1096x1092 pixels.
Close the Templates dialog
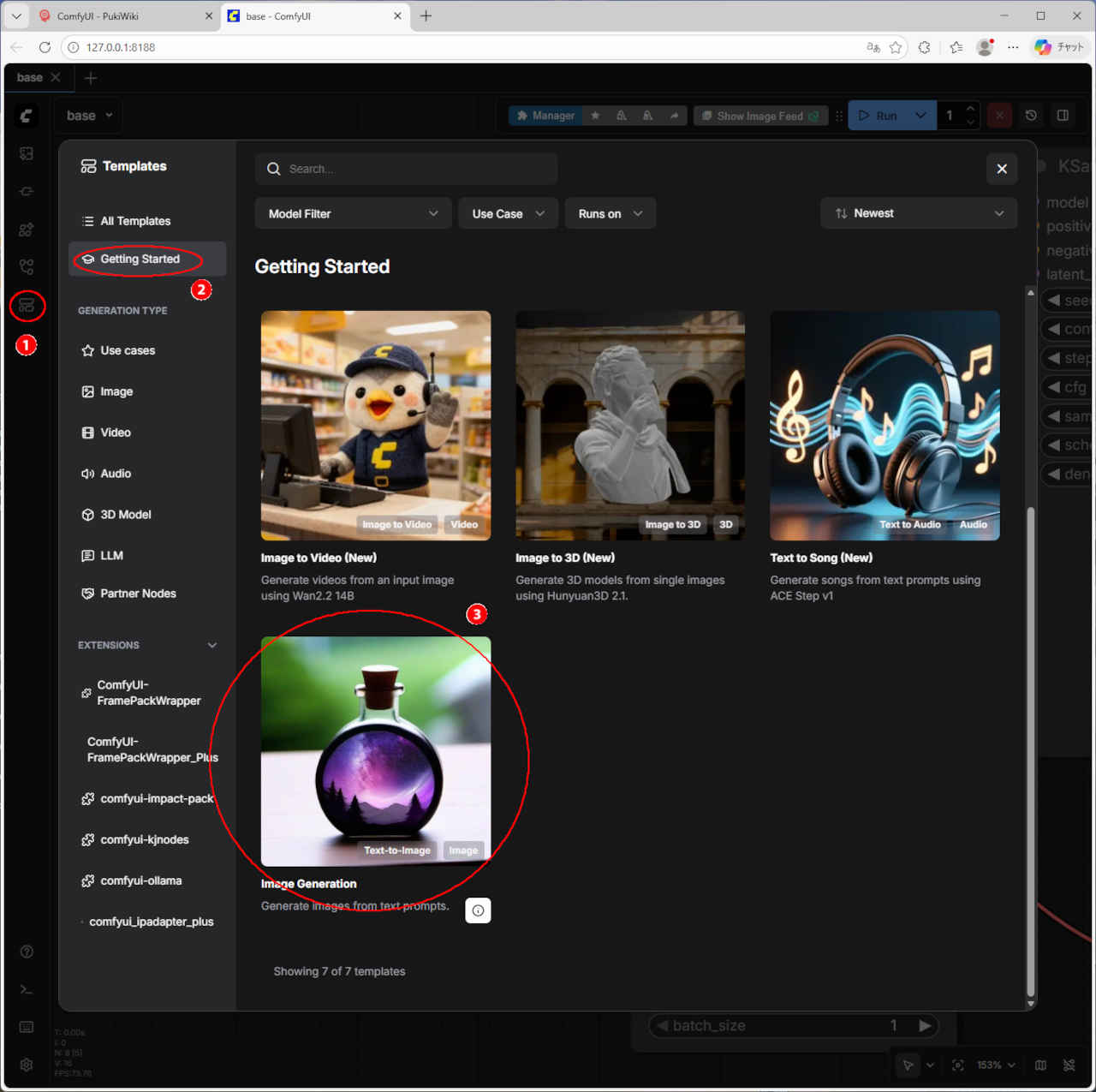pyautogui.click(x=1001, y=169)
